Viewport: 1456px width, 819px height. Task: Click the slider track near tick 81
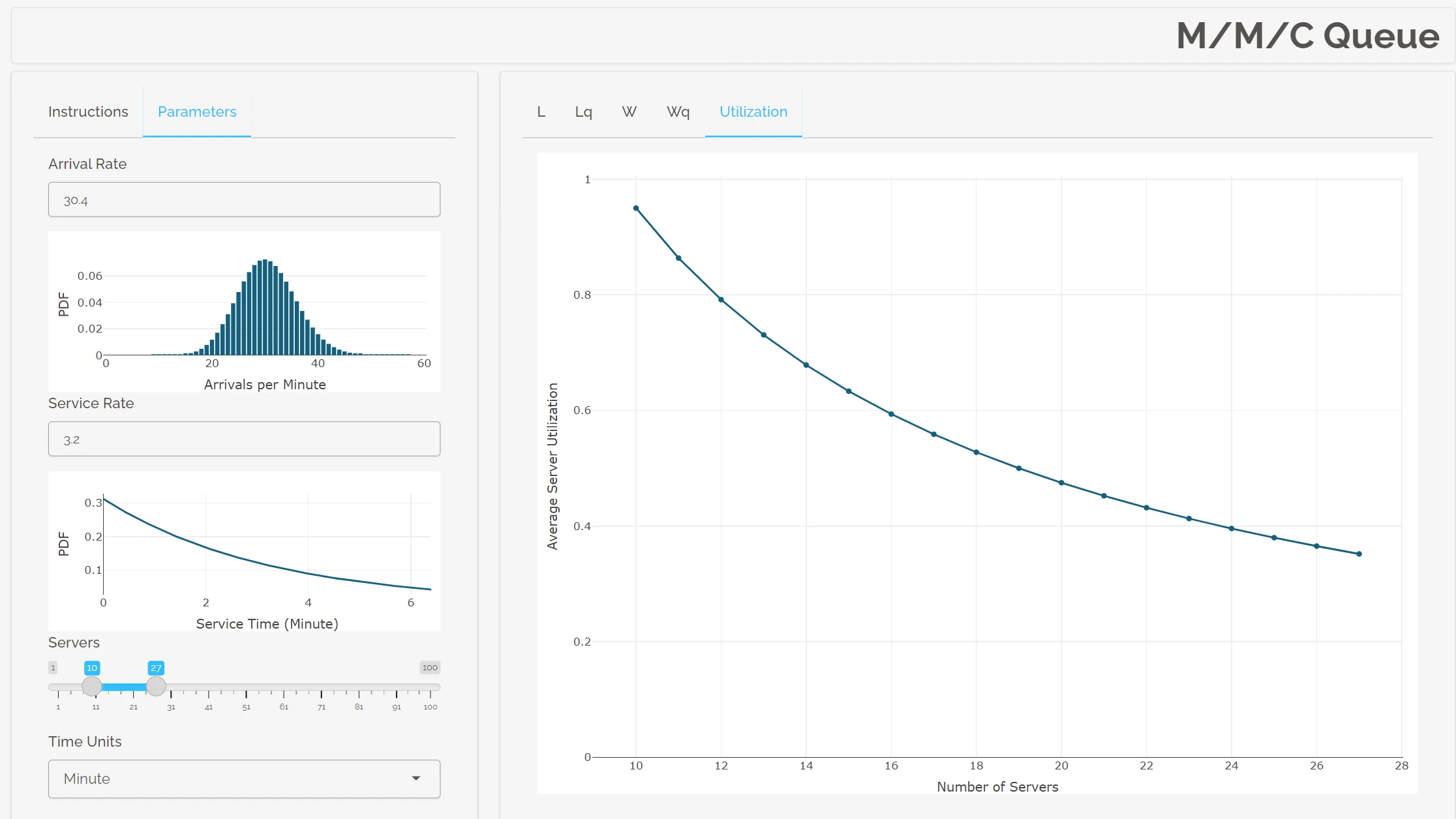359,687
